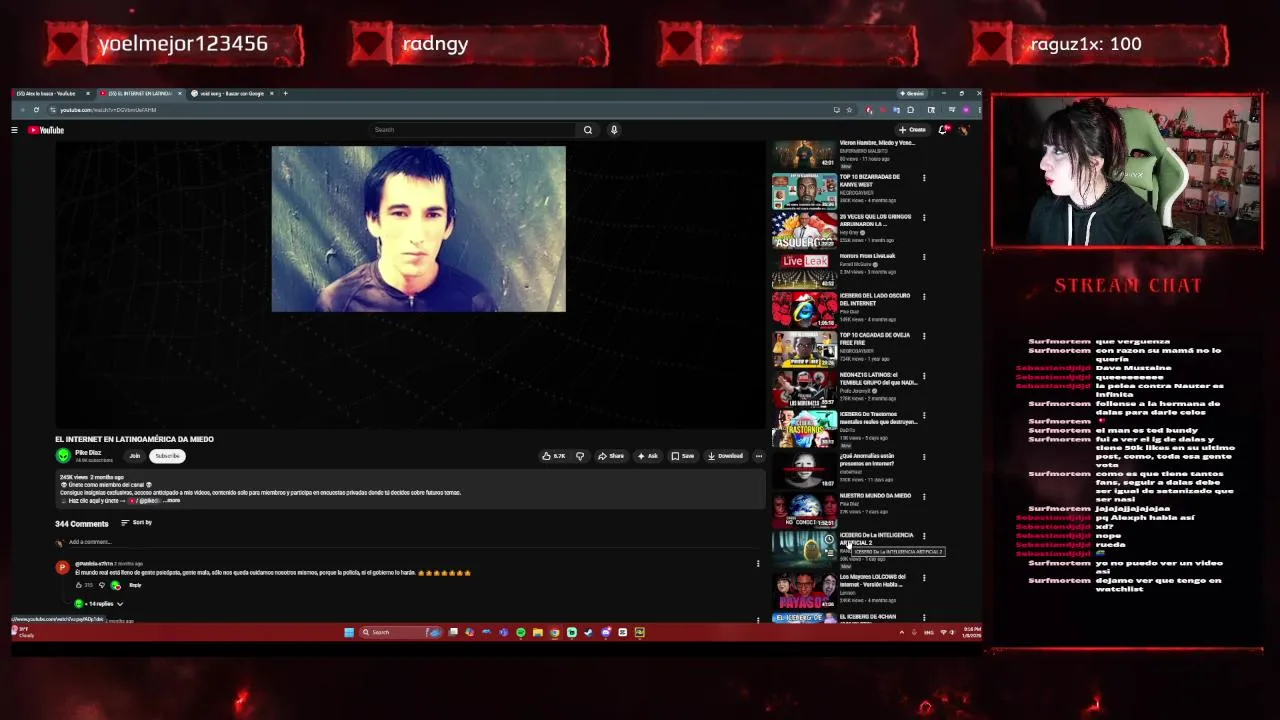The height and width of the screenshot is (720, 1280).
Task: Open the 'Horrors From LiveLeak' suggested video
Action: 804,270
